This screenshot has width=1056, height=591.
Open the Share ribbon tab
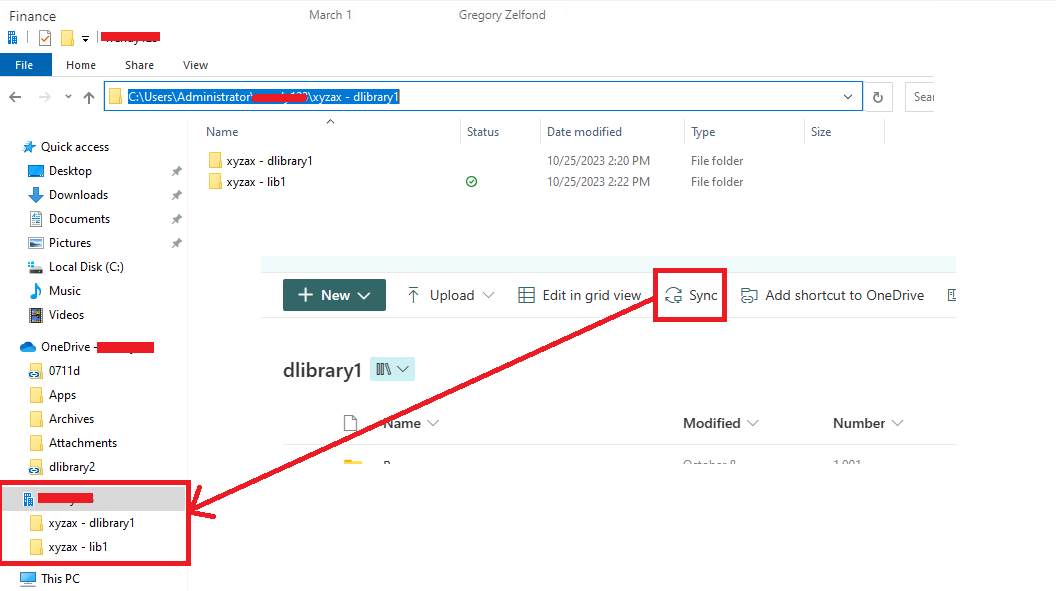[138, 64]
